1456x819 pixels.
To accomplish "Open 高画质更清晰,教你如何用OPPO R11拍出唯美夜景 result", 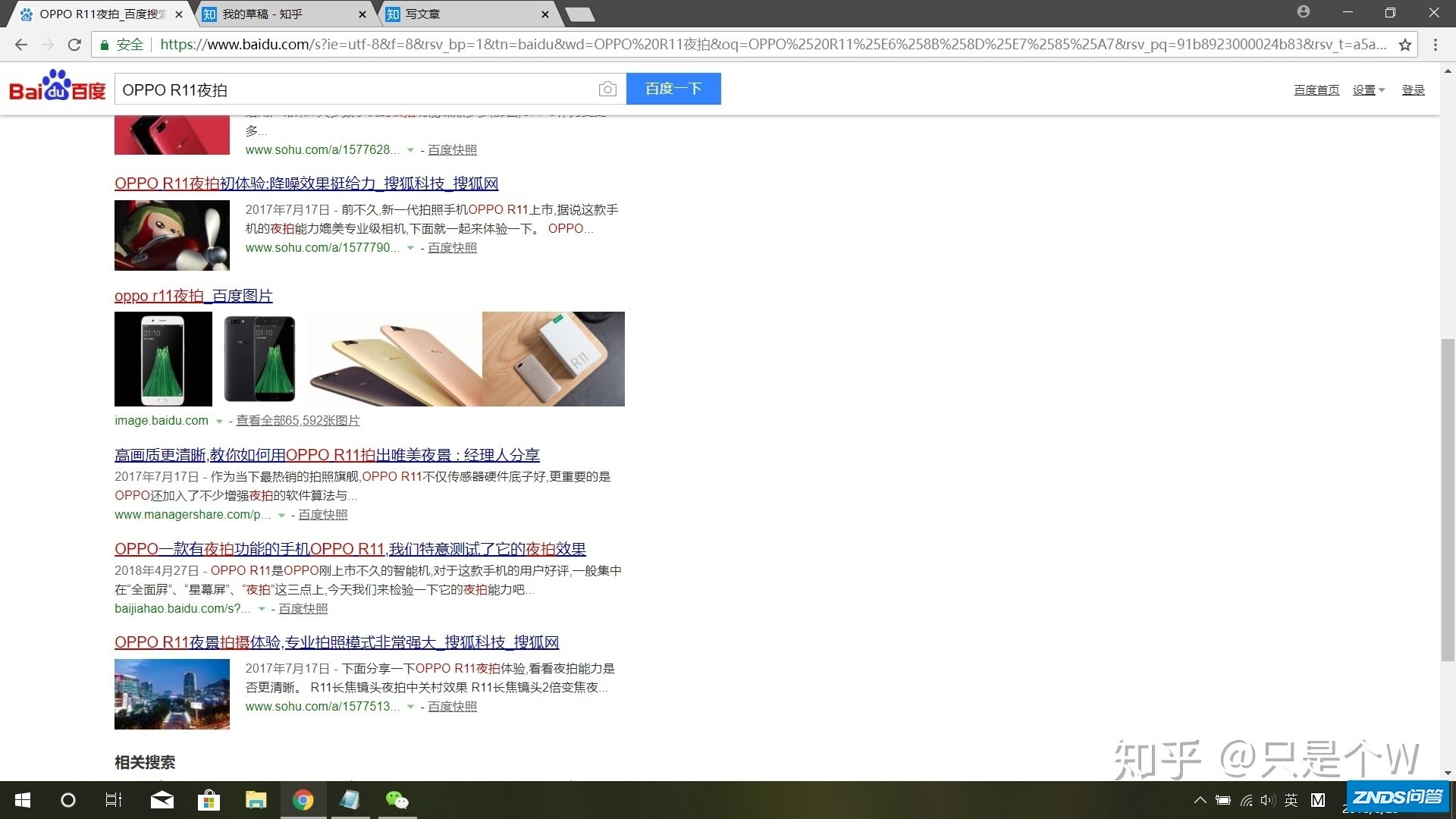I will [x=327, y=455].
